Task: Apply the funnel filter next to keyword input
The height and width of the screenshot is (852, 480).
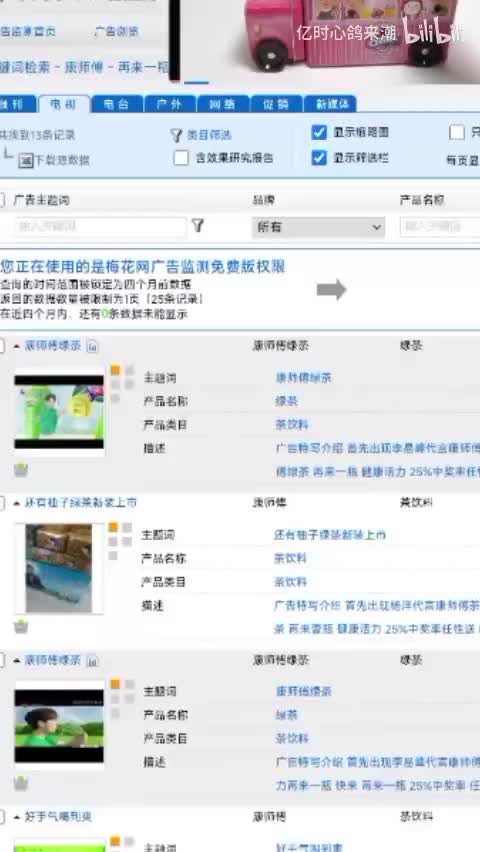Action: pos(198,225)
